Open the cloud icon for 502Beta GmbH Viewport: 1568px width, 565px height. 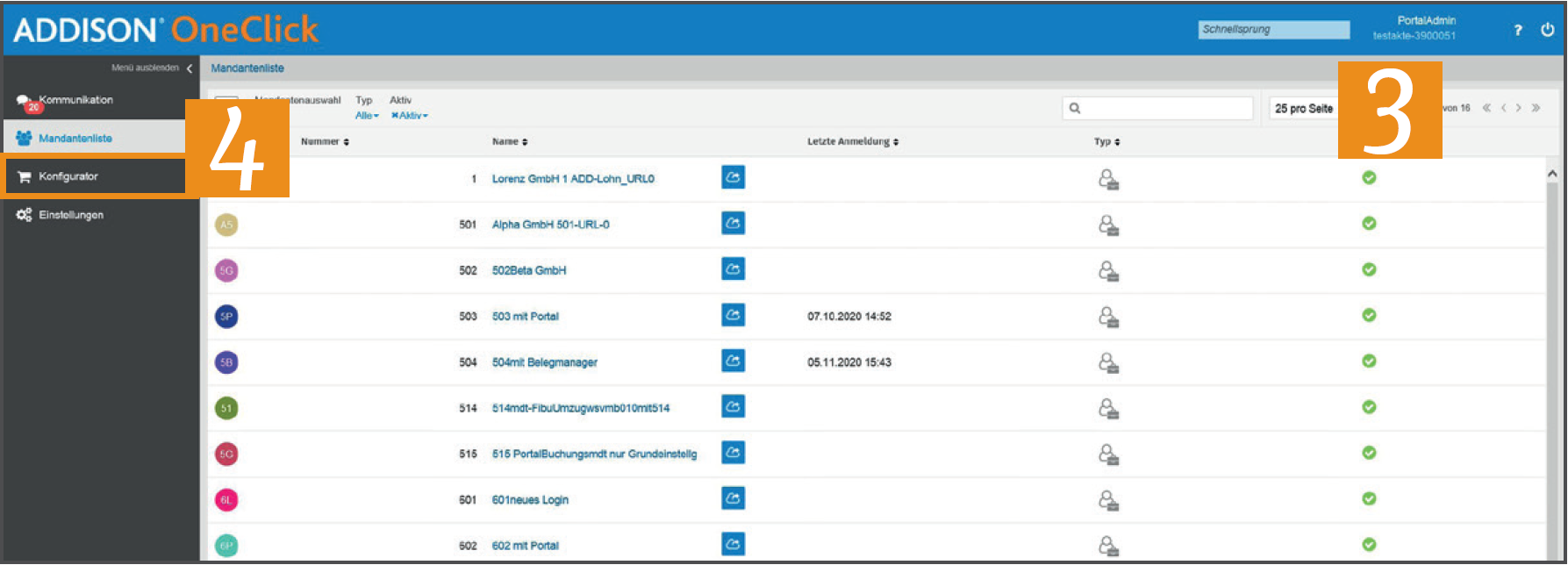pos(734,269)
